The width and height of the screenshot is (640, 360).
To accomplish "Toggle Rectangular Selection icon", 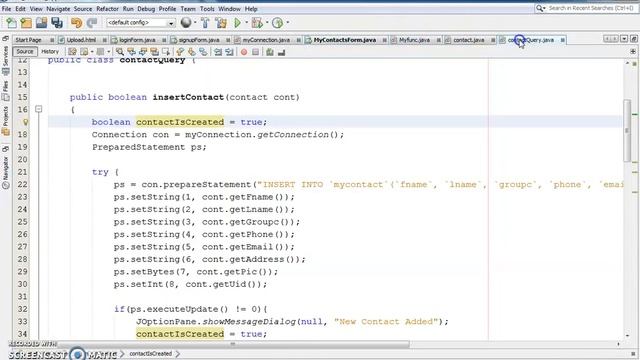I will 165,52.
